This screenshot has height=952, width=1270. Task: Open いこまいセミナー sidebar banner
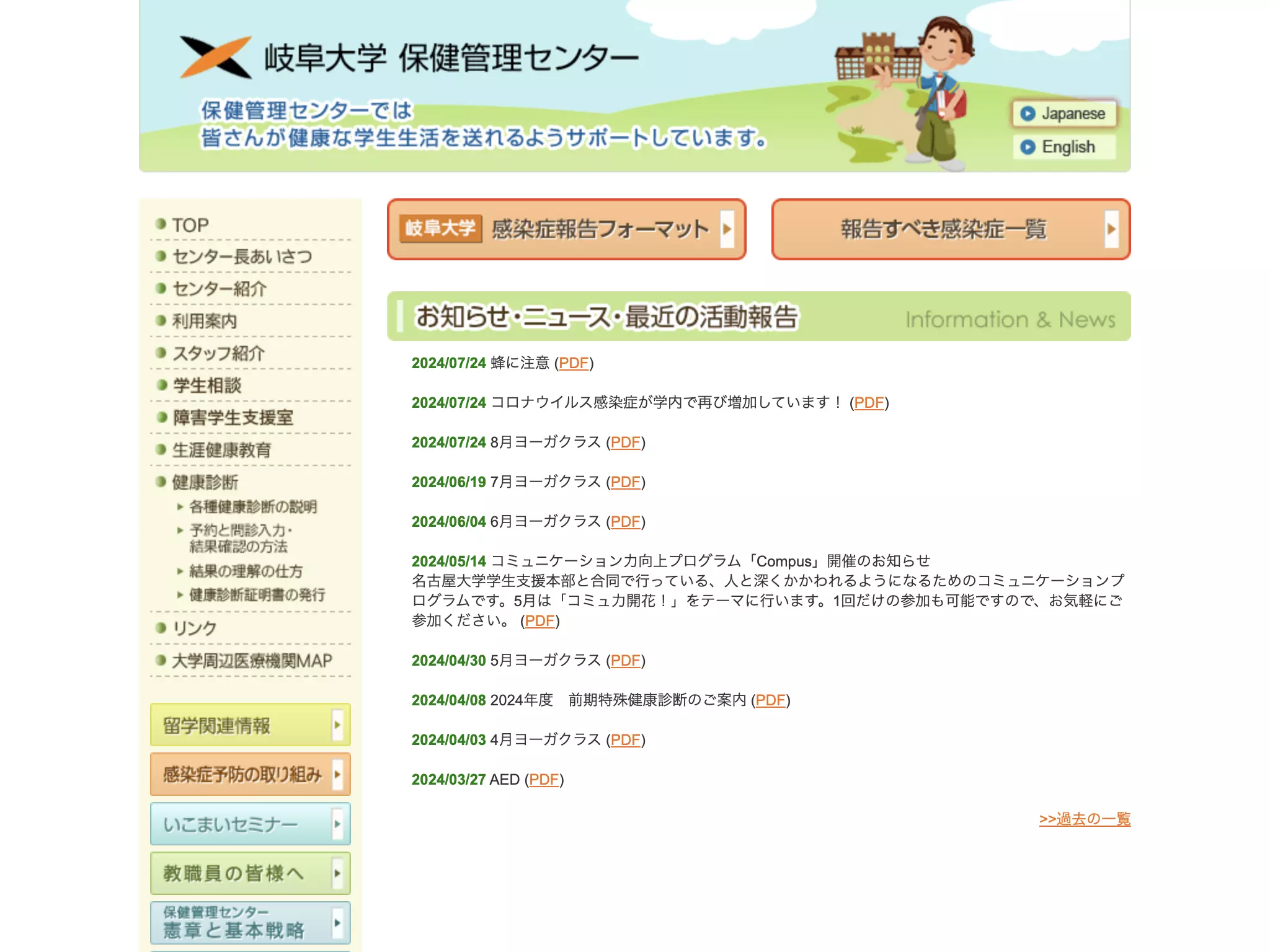[x=251, y=824]
